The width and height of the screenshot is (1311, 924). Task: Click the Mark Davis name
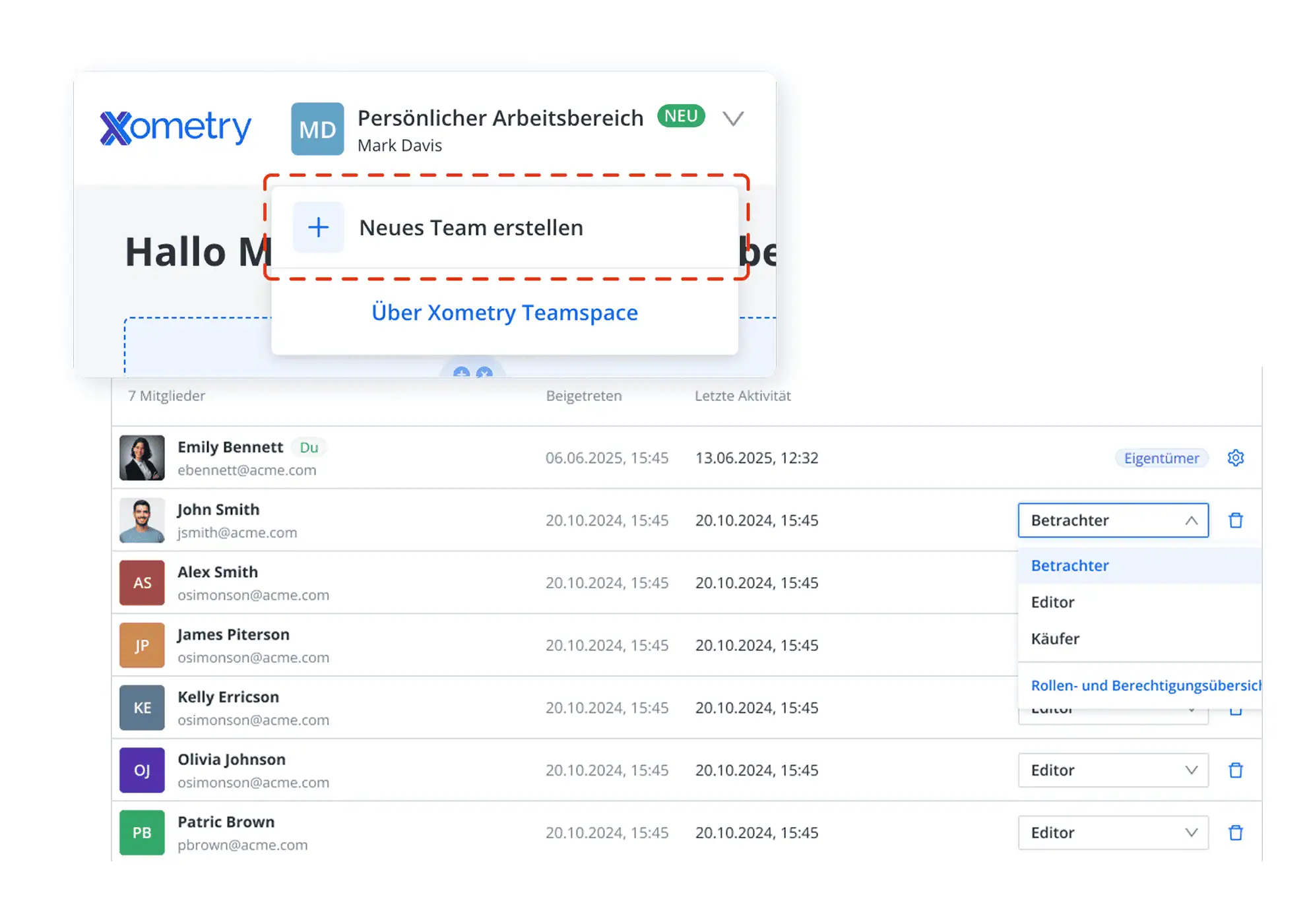(400, 146)
